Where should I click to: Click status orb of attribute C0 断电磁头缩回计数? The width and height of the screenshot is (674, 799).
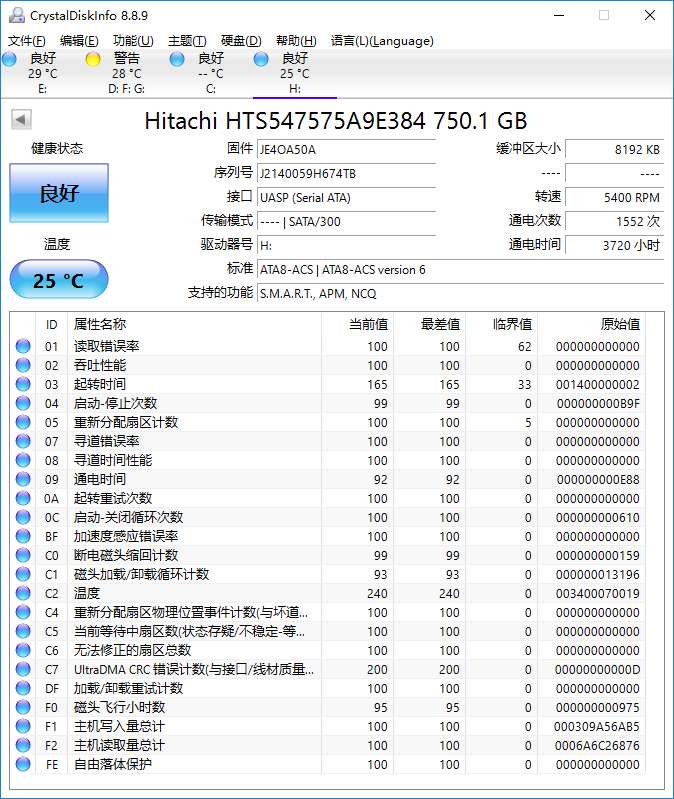click(23, 555)
